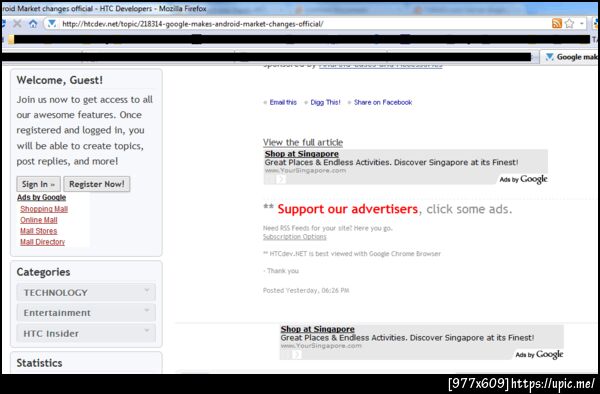Image resolution: width=600 pixels, height=394 pixels.
Task: Click Ads by Google label in lower ad
Action: tap(539, 354)
